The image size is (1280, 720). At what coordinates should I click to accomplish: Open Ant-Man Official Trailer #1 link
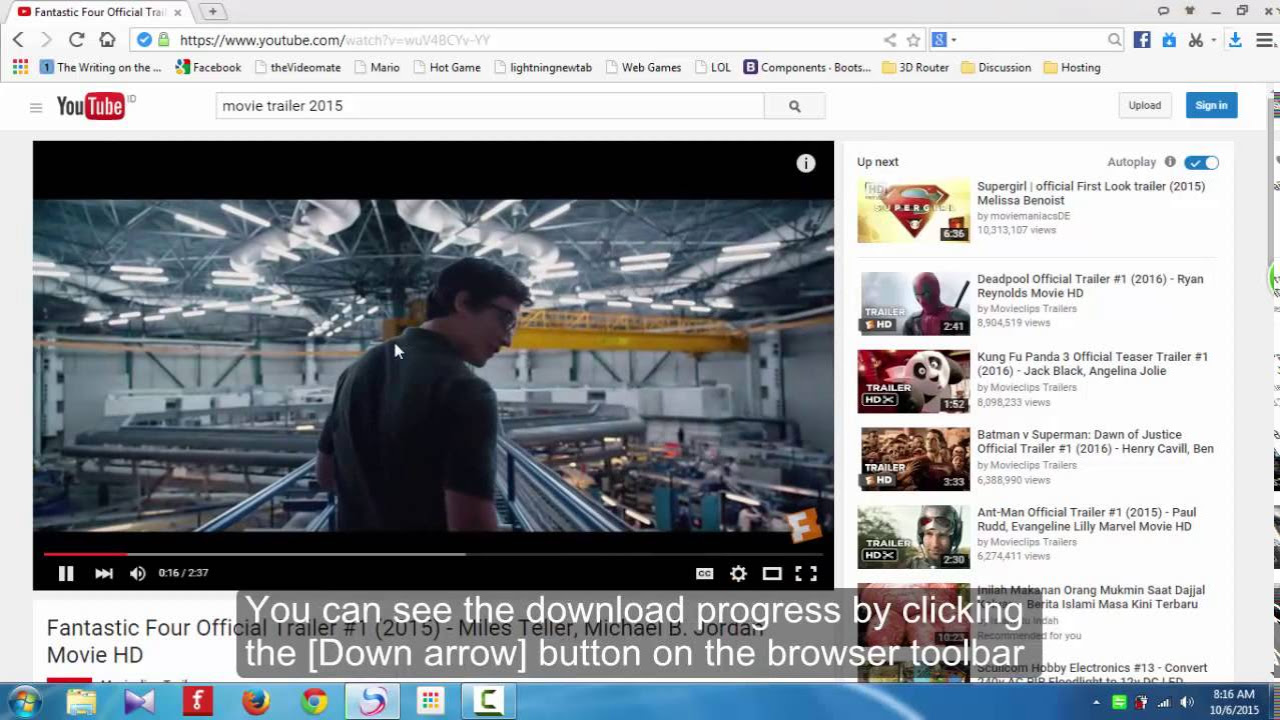1086,519
